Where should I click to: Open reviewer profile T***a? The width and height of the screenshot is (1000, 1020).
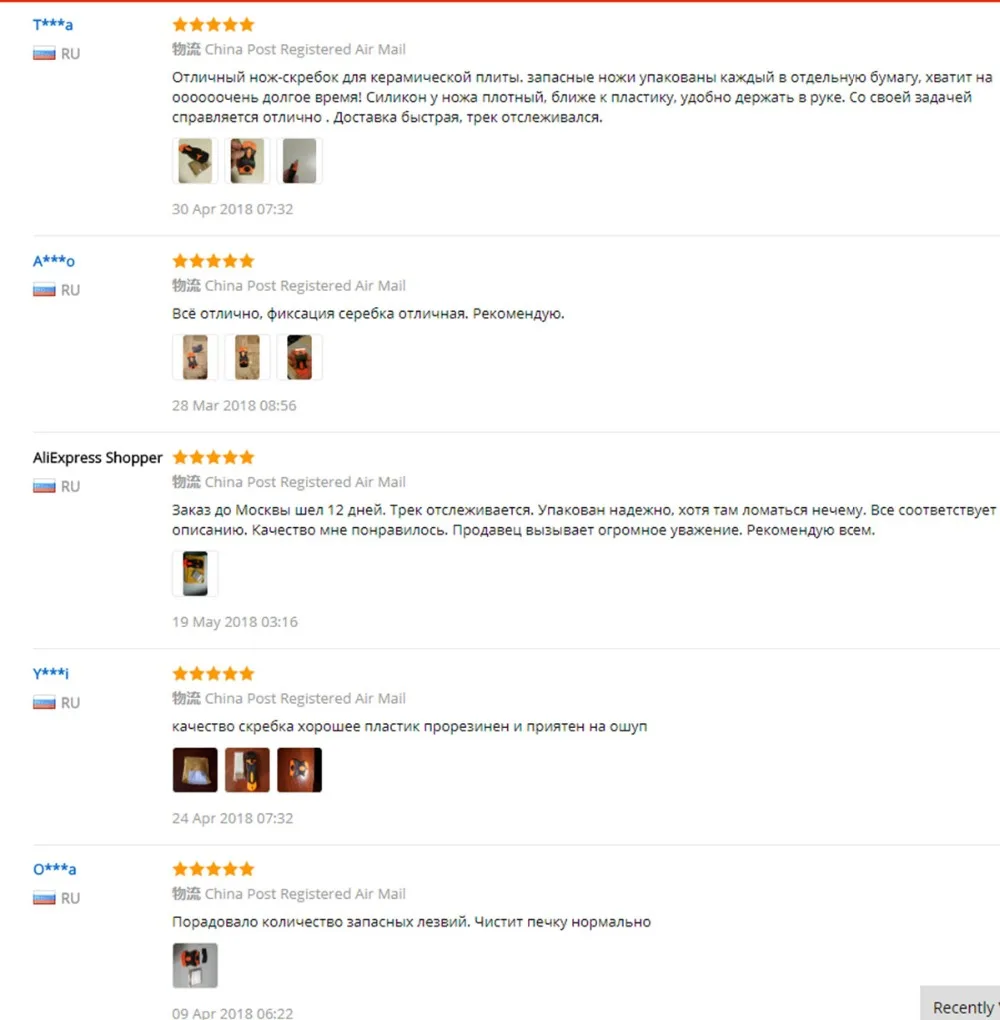(53, 25)
